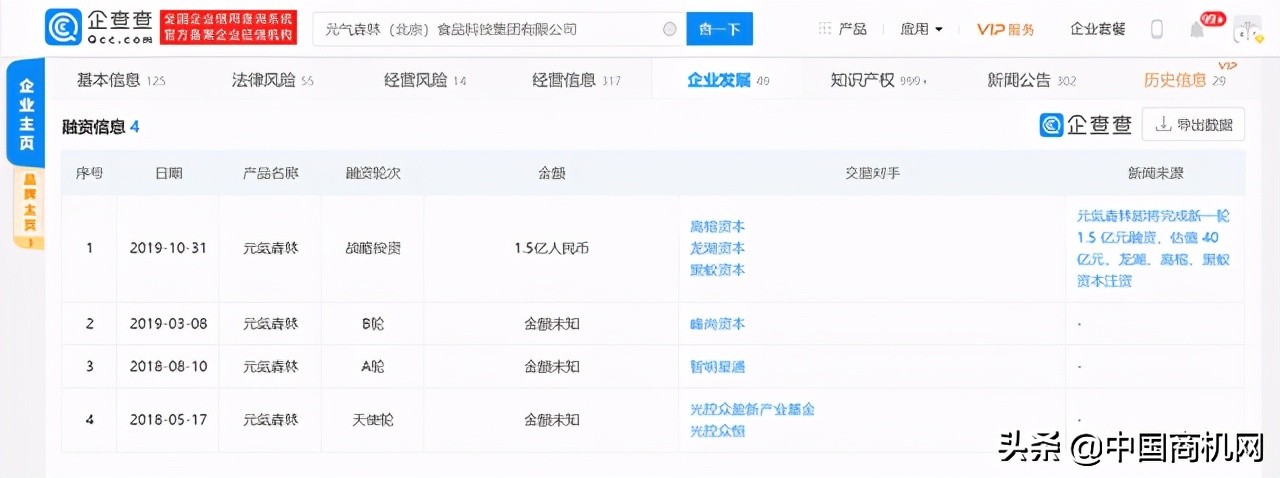Open the investor link in the A轮 row
This screenshot has height=478, width=1280.
[717, 367]
